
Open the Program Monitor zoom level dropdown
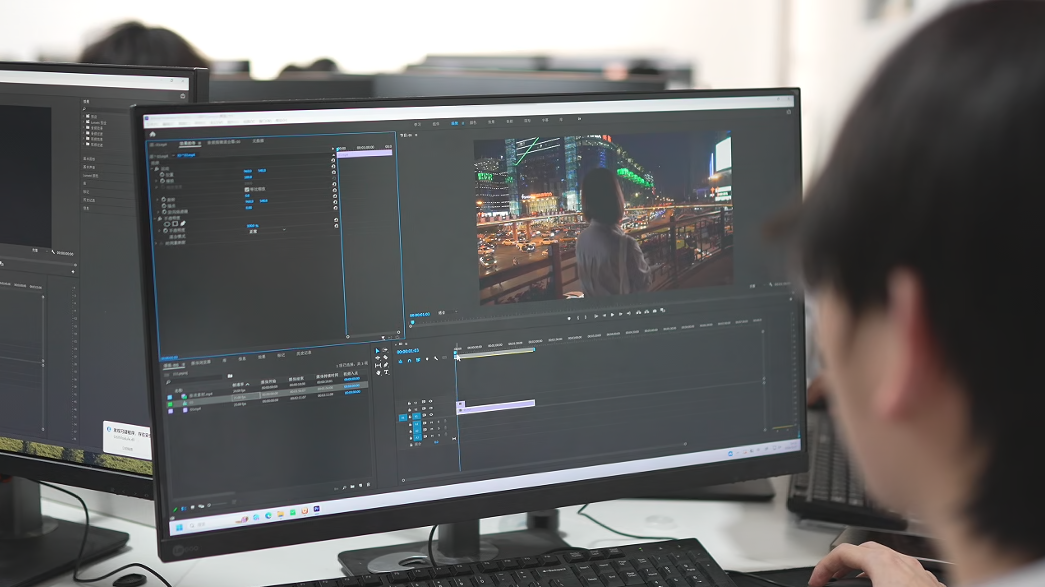point(444,313)
